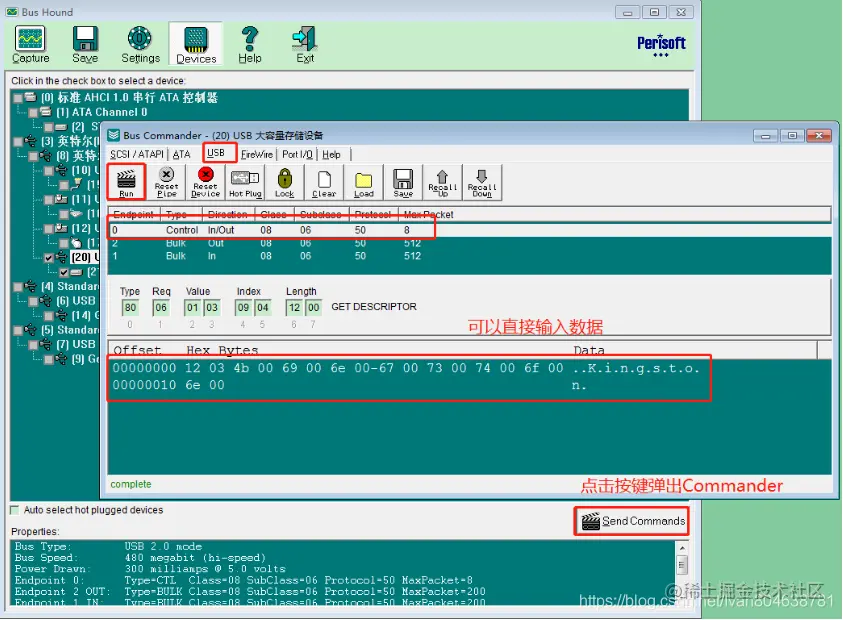Clear the data buffer with Clear

tap(324, 183)
